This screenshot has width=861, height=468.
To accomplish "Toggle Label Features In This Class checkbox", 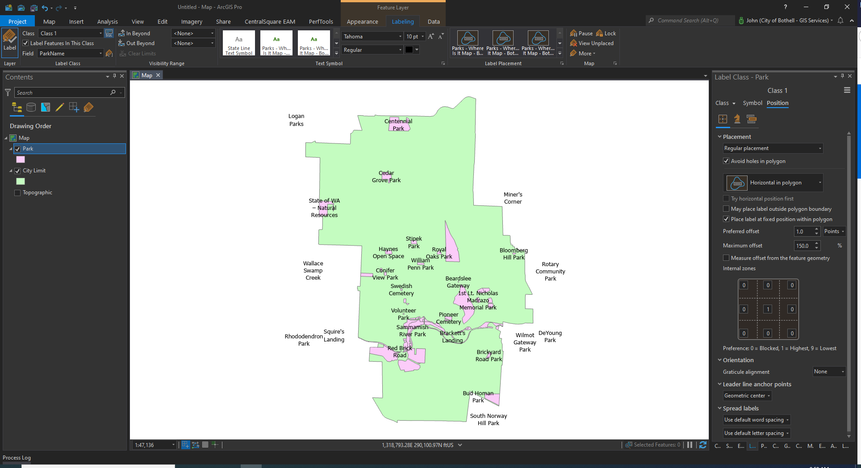I will (25, 43).
